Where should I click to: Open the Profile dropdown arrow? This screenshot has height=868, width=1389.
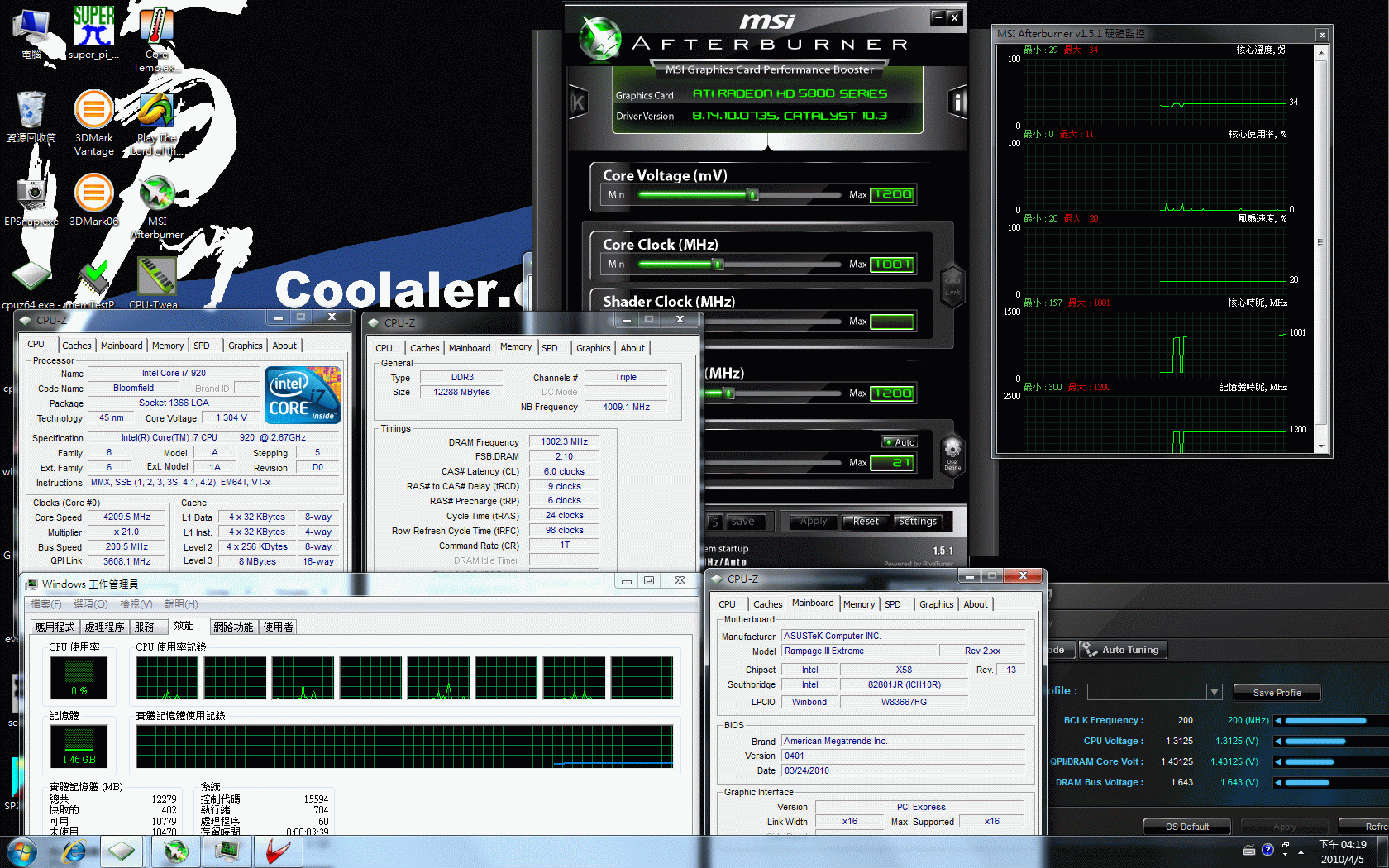click(1214, 692)
